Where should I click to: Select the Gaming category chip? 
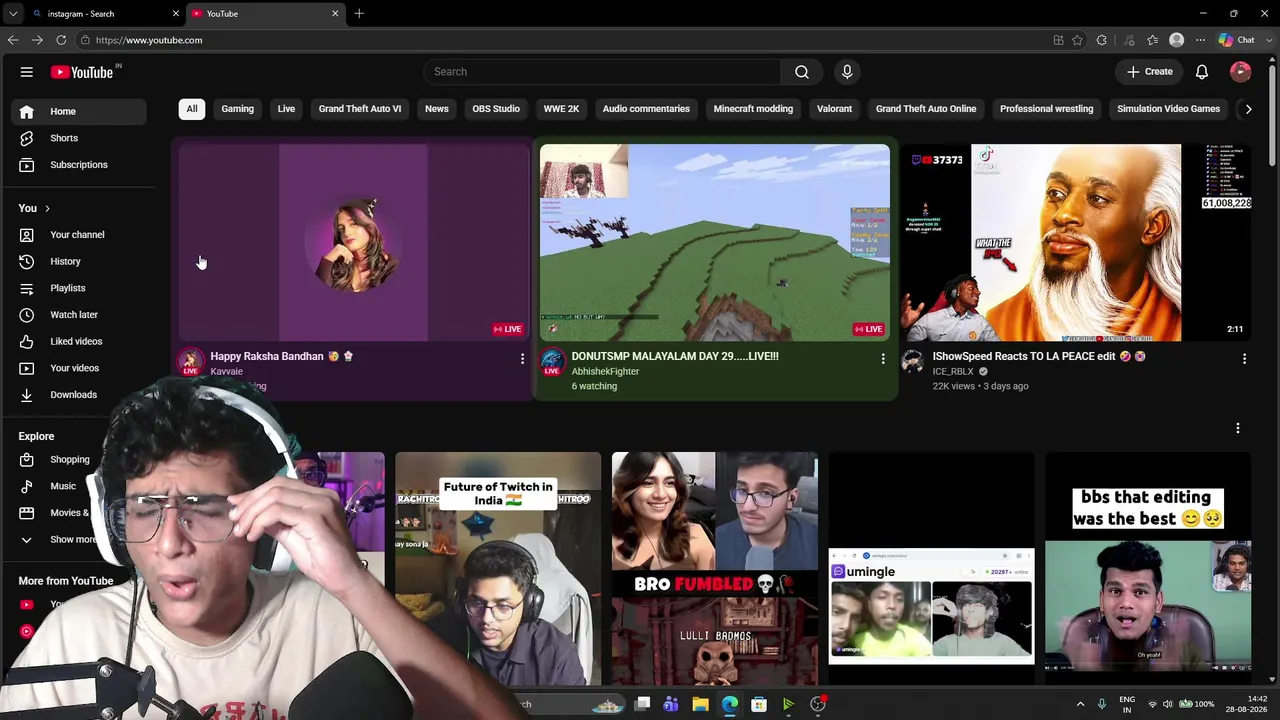[237, 109]
